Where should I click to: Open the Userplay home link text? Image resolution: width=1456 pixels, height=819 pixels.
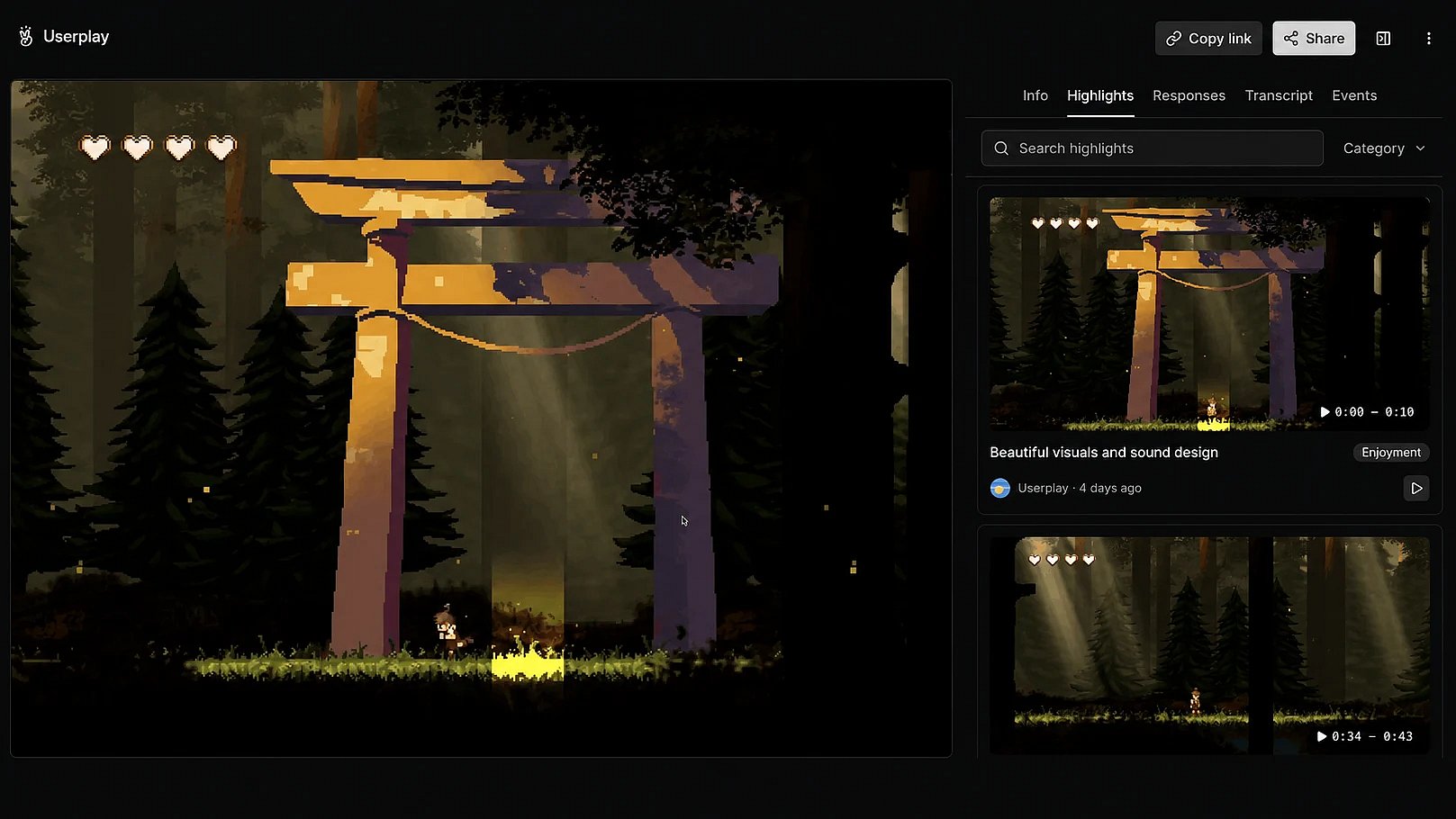(x=76, y=37)
